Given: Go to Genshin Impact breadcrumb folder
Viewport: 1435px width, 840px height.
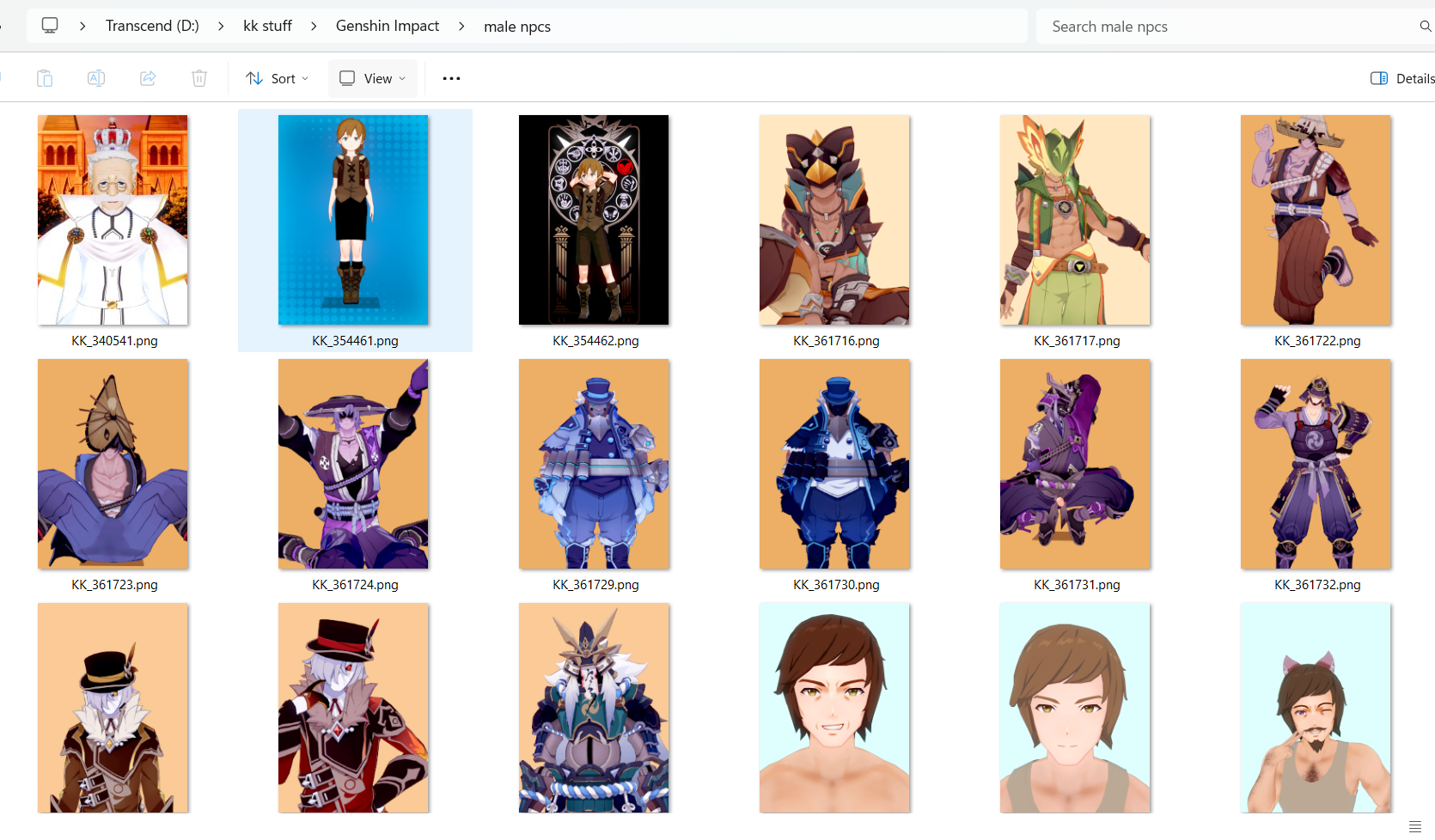Looking at the screenshot, I should (x=387, y=26).
